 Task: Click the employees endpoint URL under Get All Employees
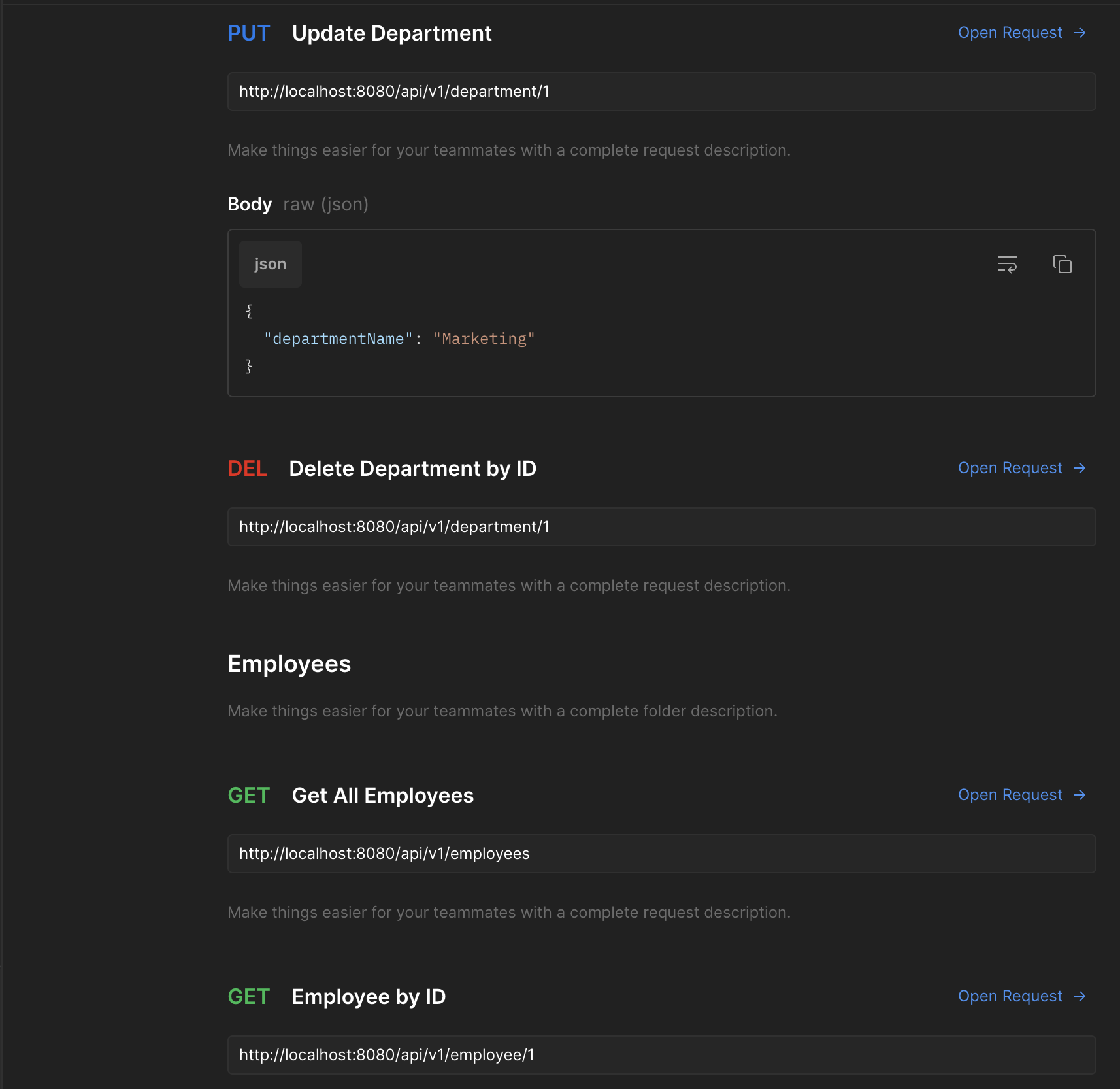click(661, 853)
